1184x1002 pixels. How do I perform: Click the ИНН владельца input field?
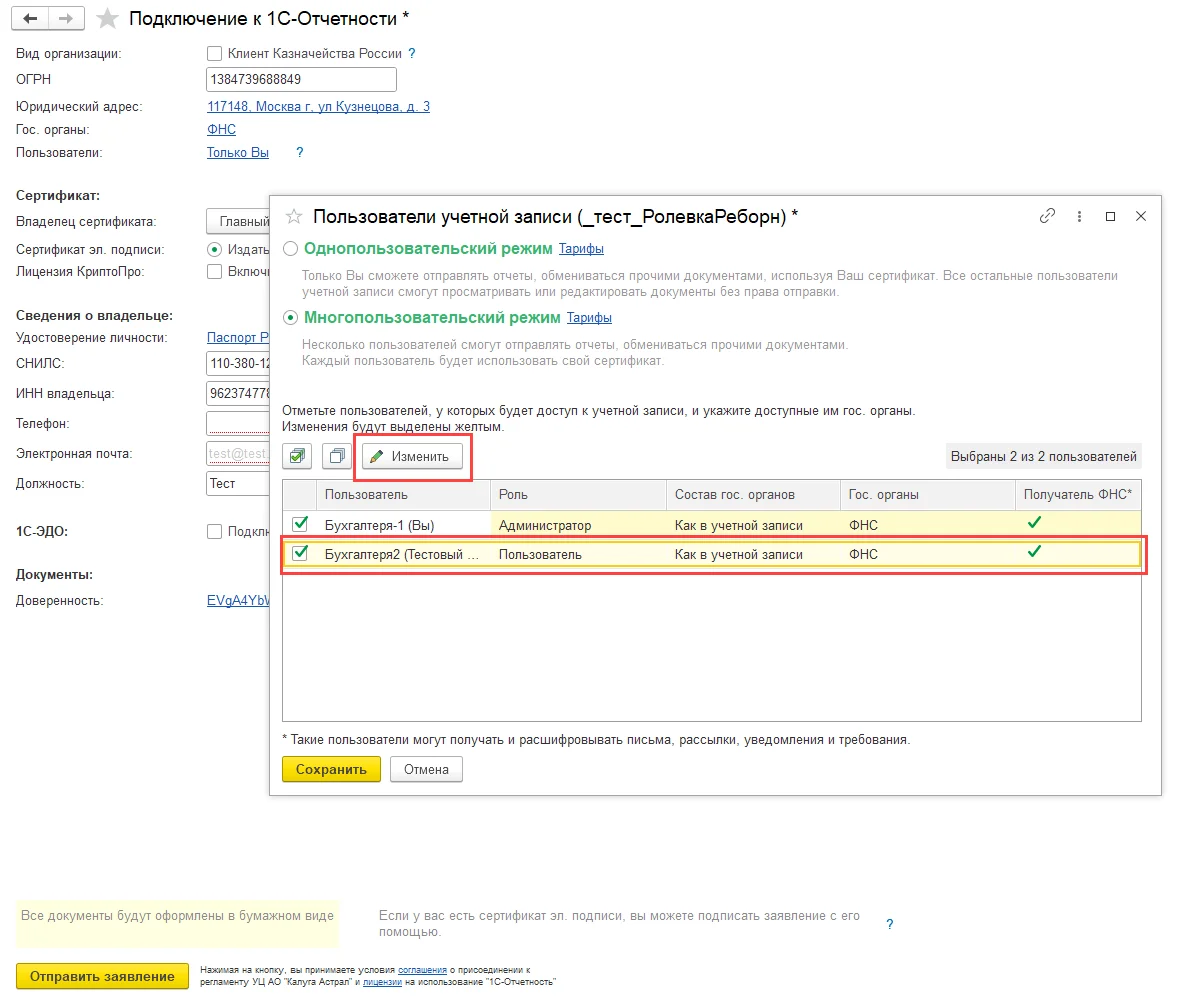238,393
